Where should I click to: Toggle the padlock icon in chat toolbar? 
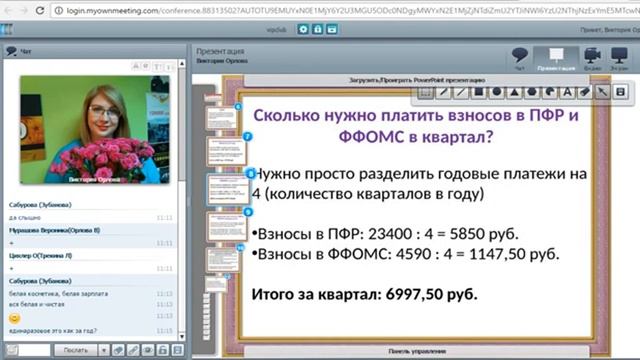coord(162,350)
